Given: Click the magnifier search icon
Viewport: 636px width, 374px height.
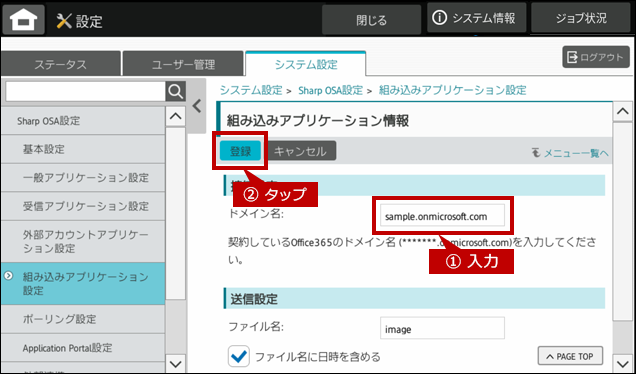Looking at the screenshot, I should tap(176, 92).
